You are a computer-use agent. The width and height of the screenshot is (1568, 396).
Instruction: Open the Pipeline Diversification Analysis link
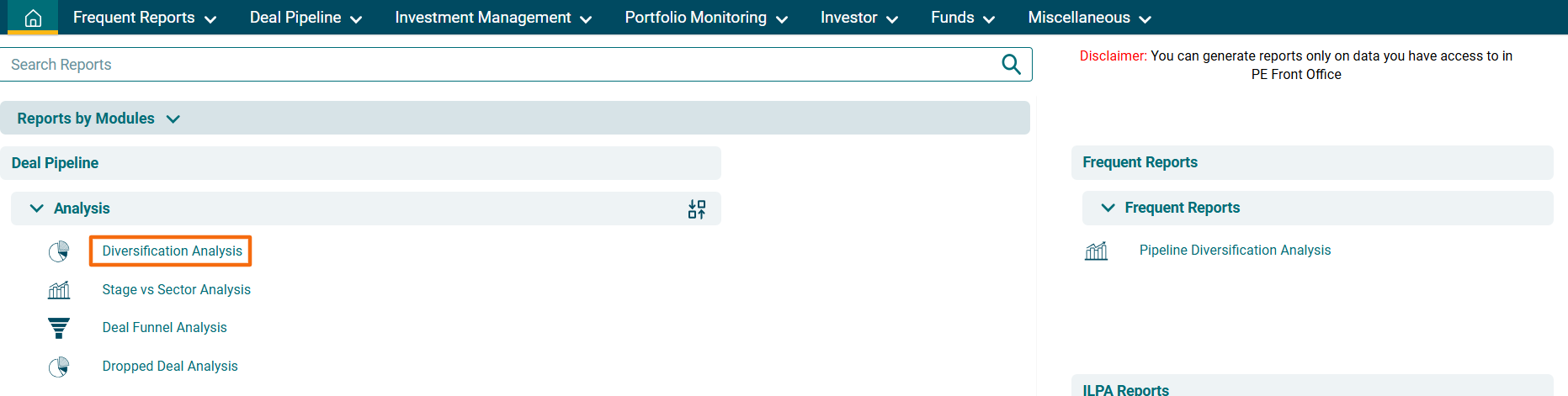pyautogui.click(x=1235, y=251)
